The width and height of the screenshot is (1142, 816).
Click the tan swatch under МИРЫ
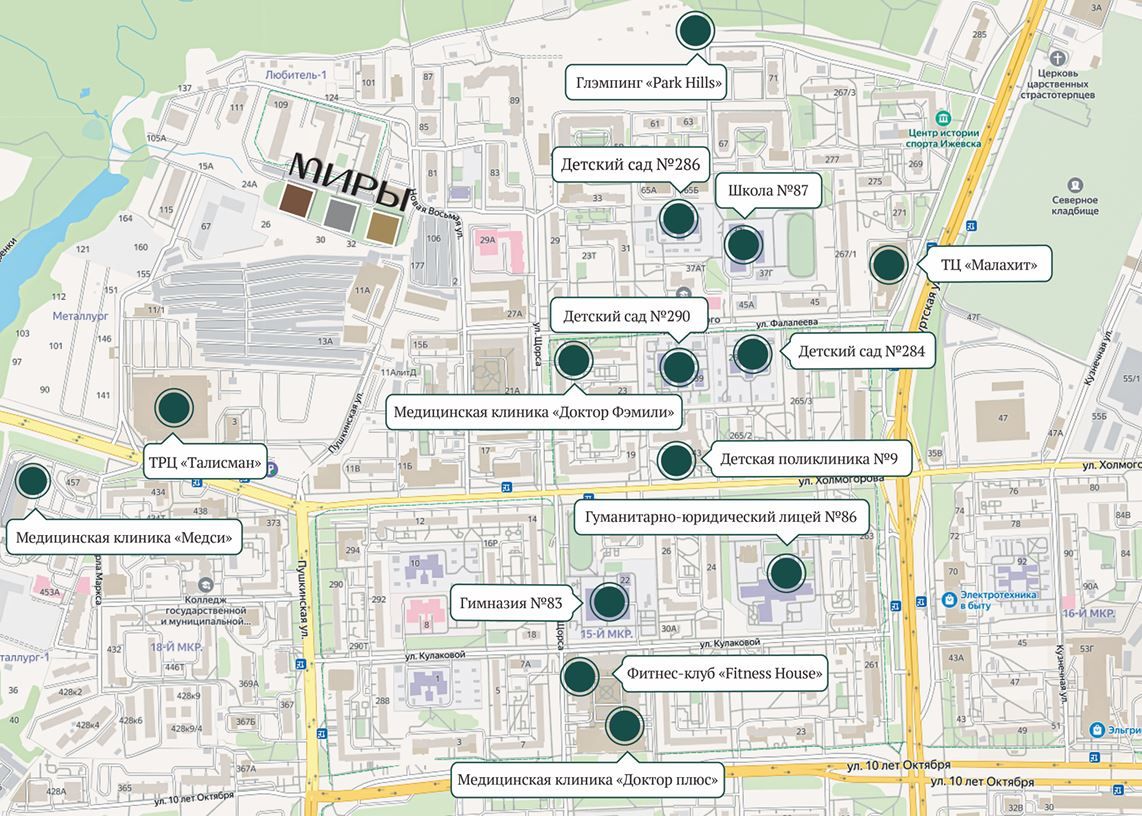tap(383, 226)
